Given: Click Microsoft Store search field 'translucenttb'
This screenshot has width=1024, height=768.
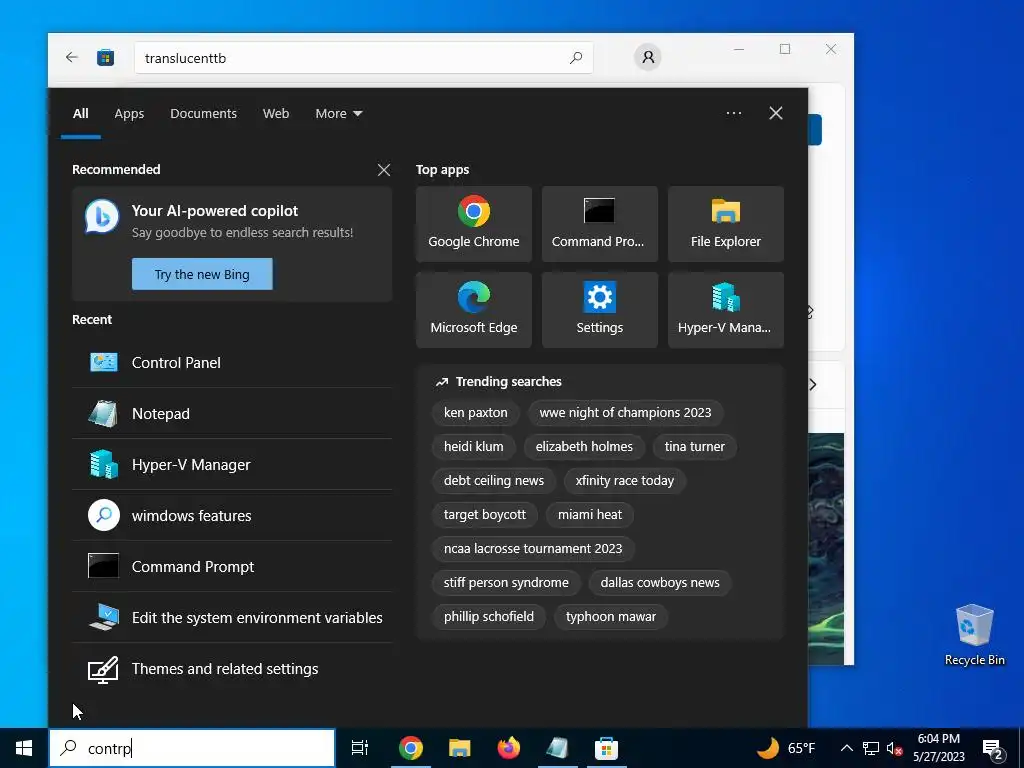Looking at the screenshot, I should point(363,58).
